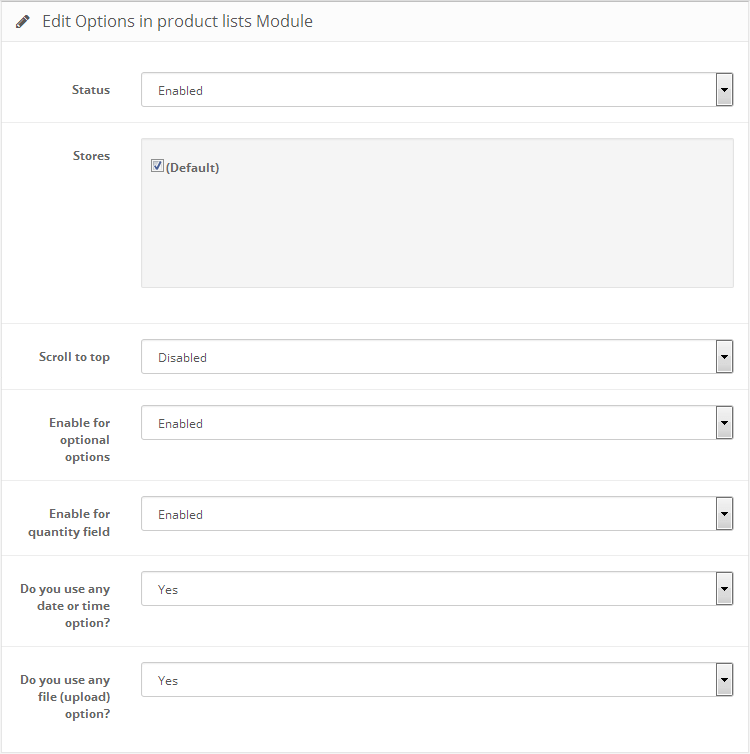
Task: Click inside the empty Stores list area
Action: coord(437,231)
